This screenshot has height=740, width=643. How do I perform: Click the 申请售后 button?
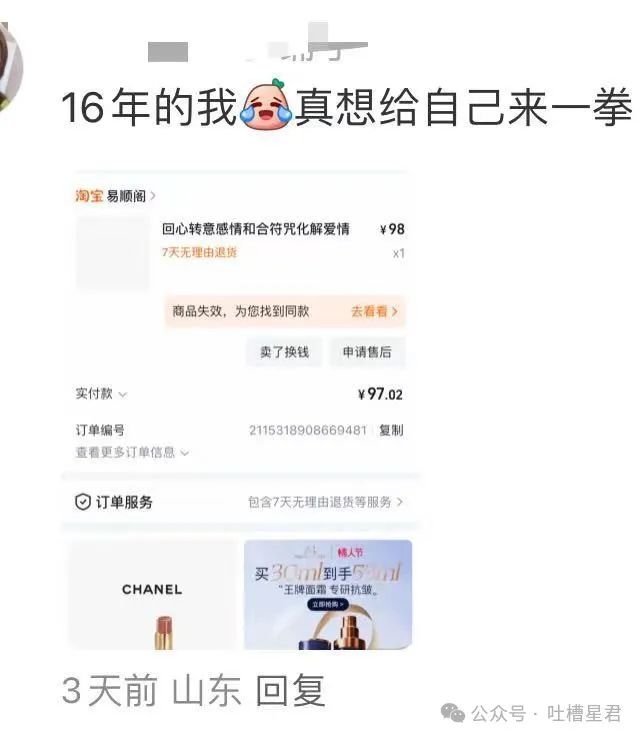click(367, 352)
